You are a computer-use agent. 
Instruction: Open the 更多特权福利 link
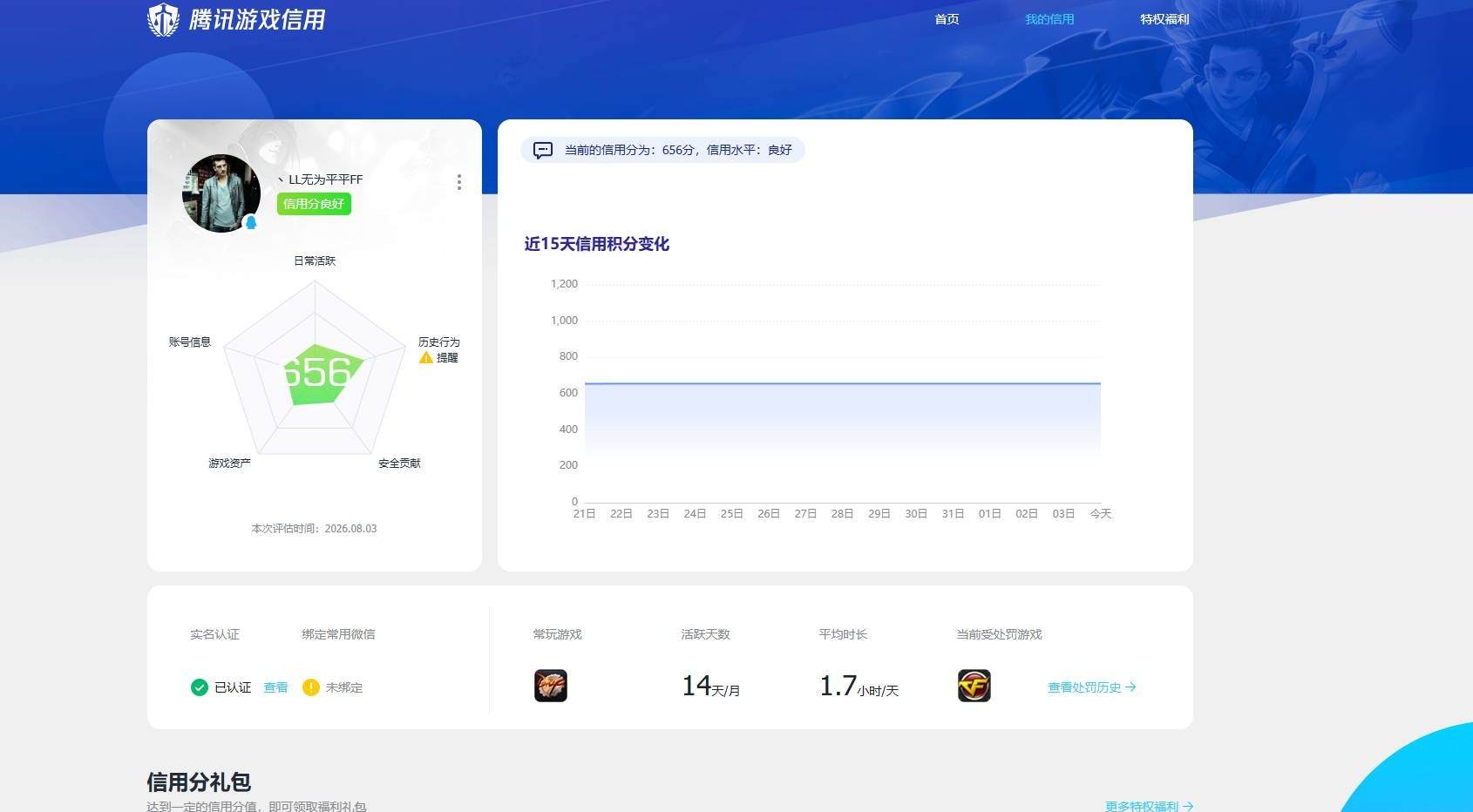[x=1149, y=807]
